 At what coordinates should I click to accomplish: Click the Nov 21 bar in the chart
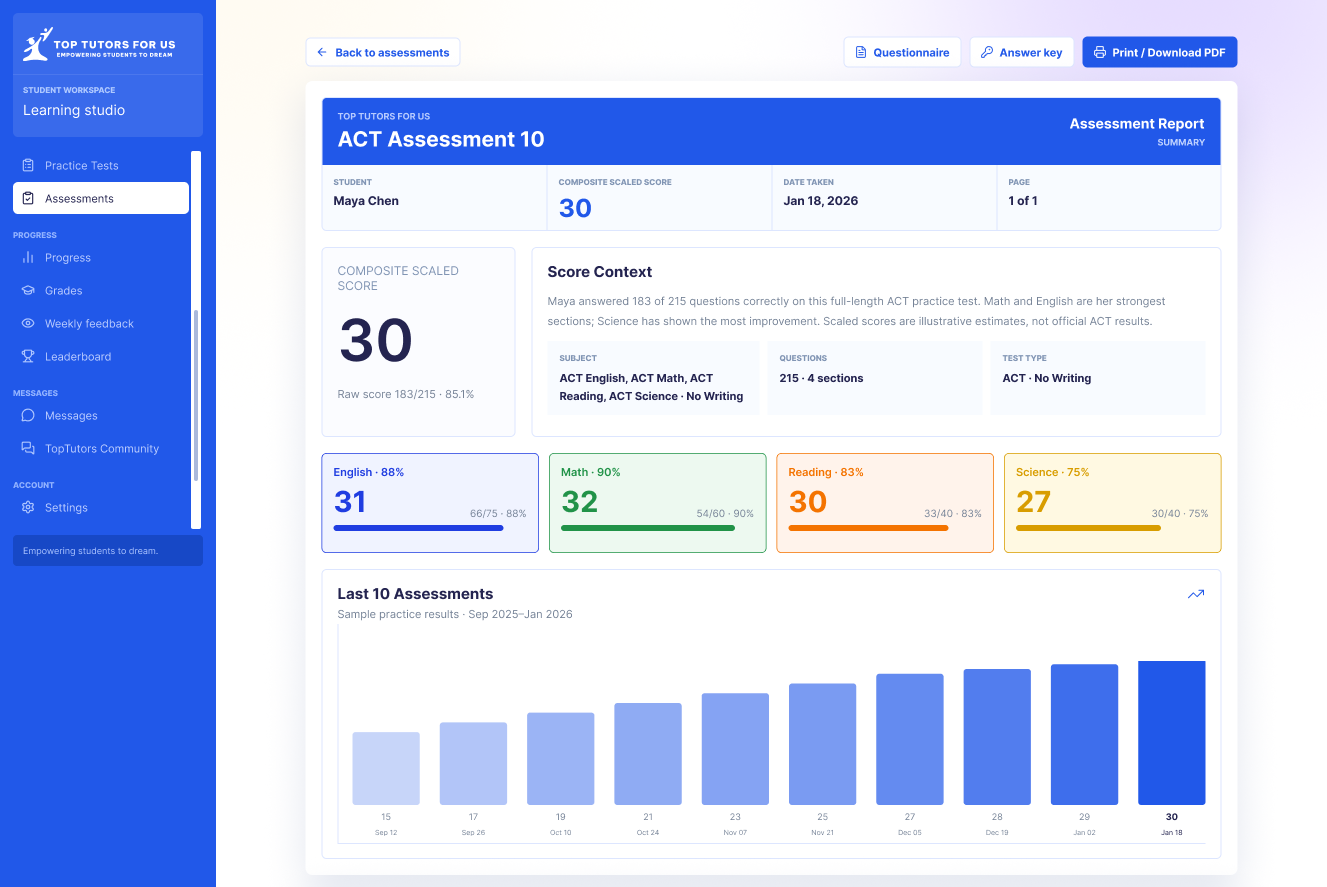pyautogui.click(x=823, y=744)
